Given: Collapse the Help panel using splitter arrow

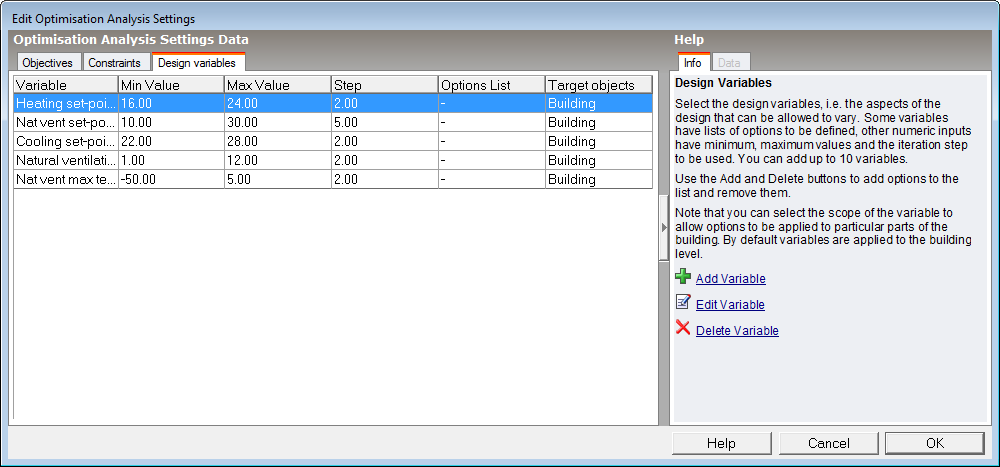Looking at the screenshot, I should [x=663, y=228].
